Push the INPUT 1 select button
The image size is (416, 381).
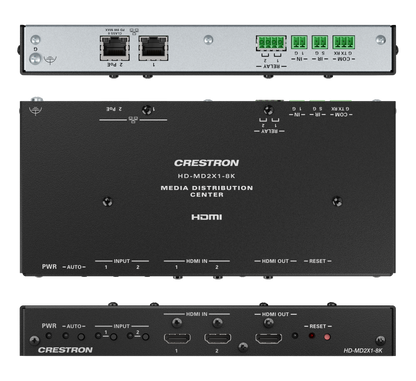pyautogui.click(x=113, y=337)
